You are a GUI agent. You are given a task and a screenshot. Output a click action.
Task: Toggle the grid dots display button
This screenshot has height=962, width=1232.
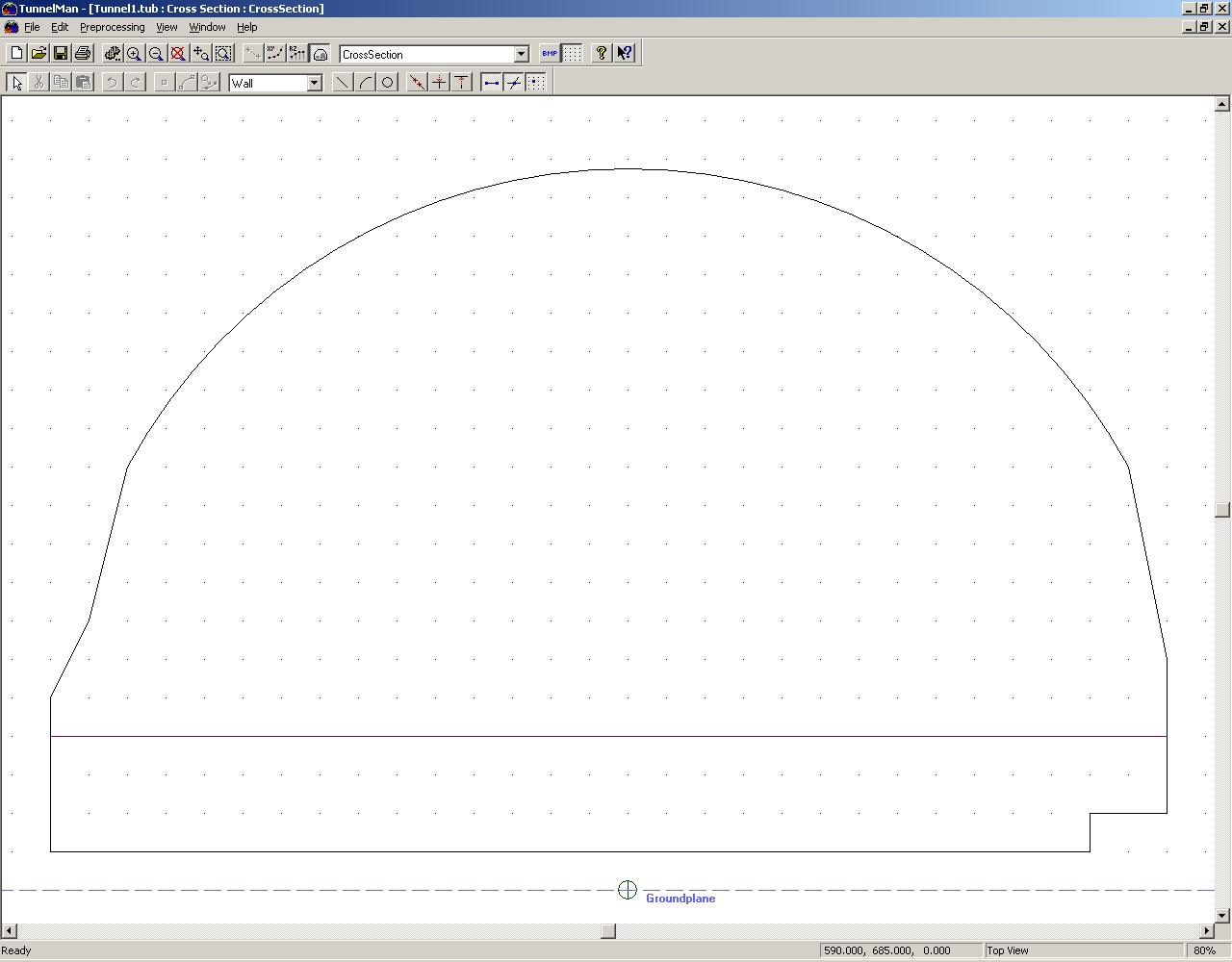[x=573, y=54]
